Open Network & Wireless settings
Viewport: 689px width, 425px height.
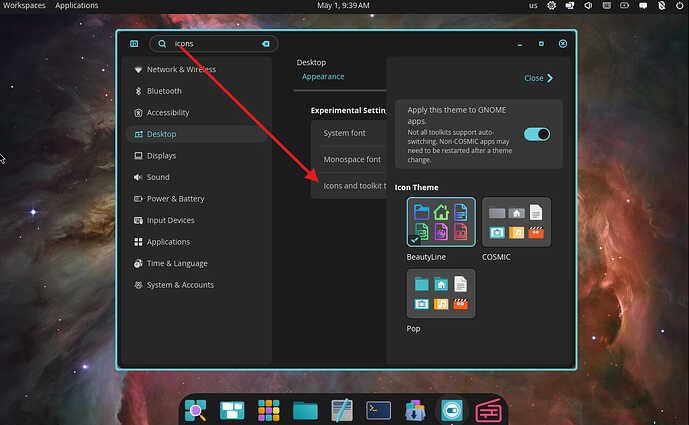point(196,69)
